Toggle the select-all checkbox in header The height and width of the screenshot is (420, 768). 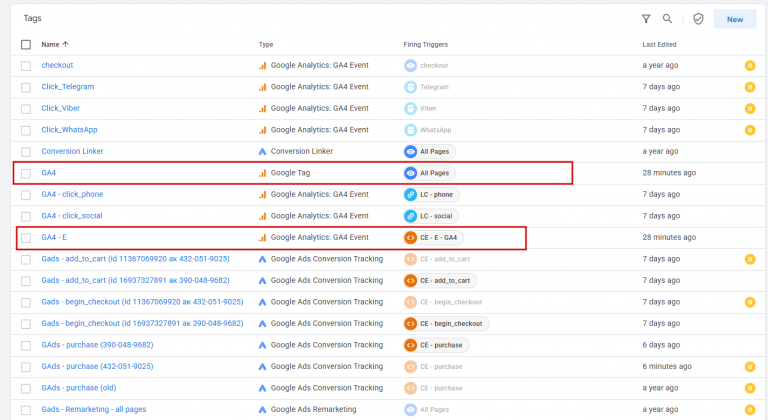26,45
